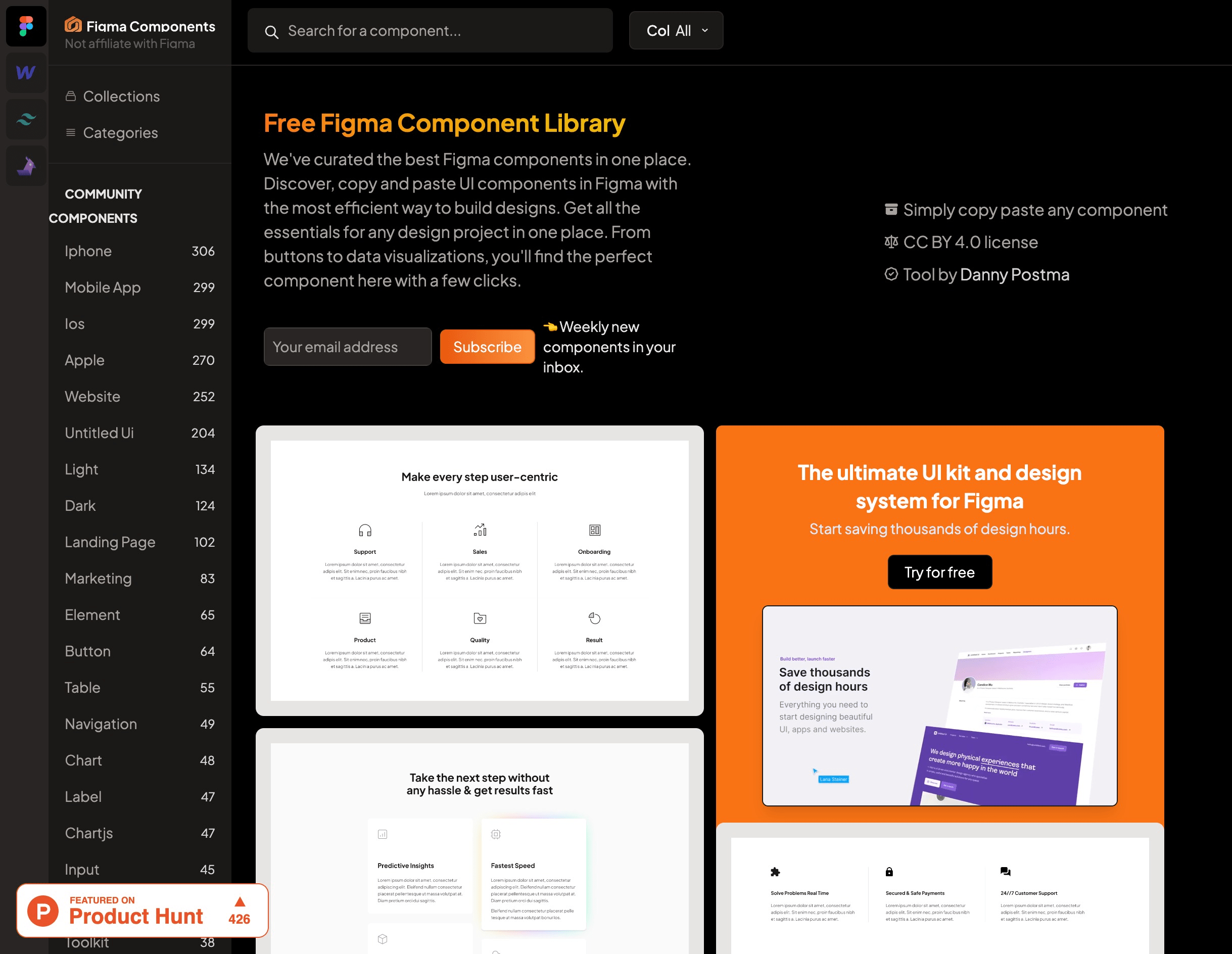The width and height of the screenshot is (1232, 954).
Task: Select the Iphone category in sidebar
Action: click(x=88, y=251)
